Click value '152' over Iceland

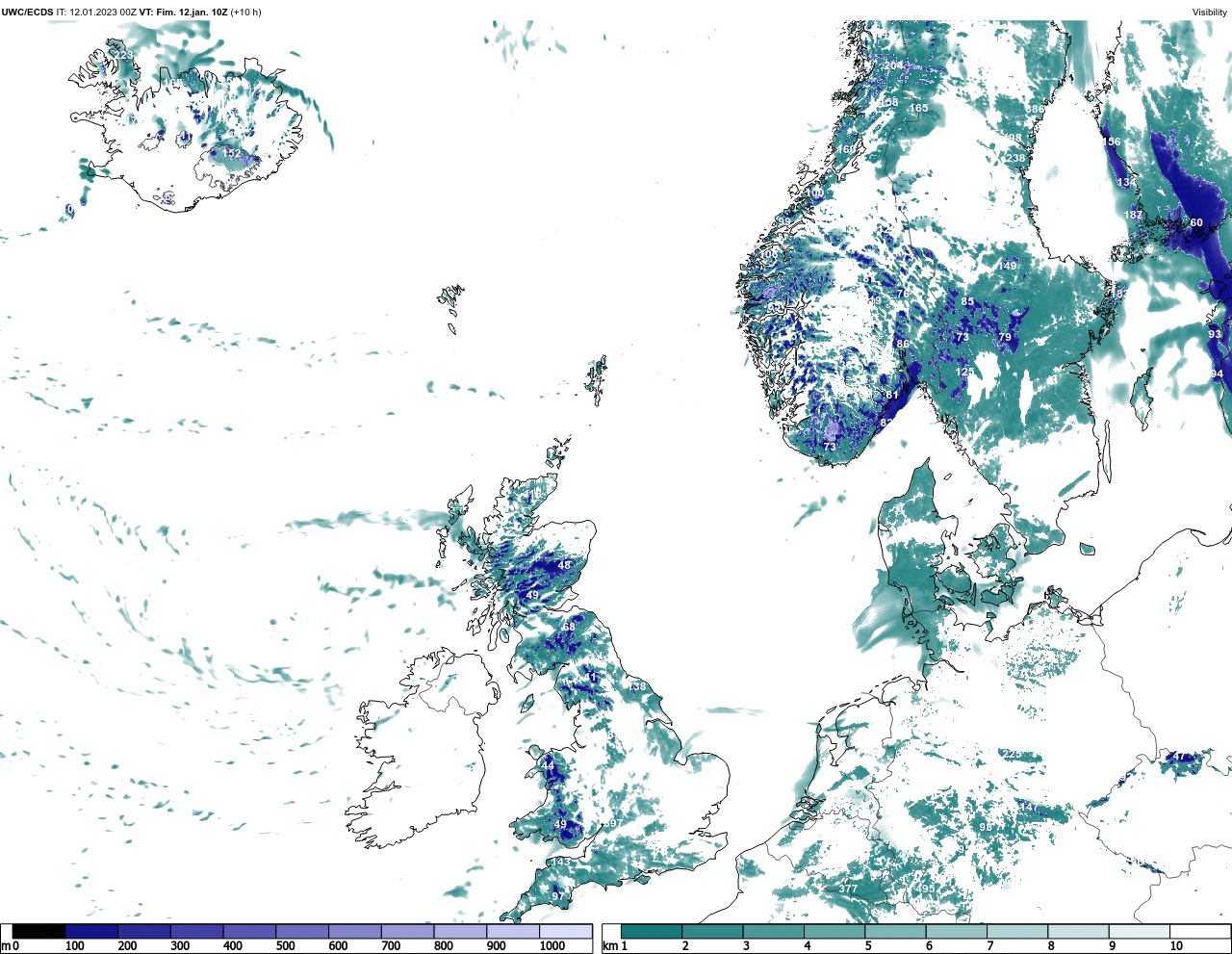click(x=232, y=153)
